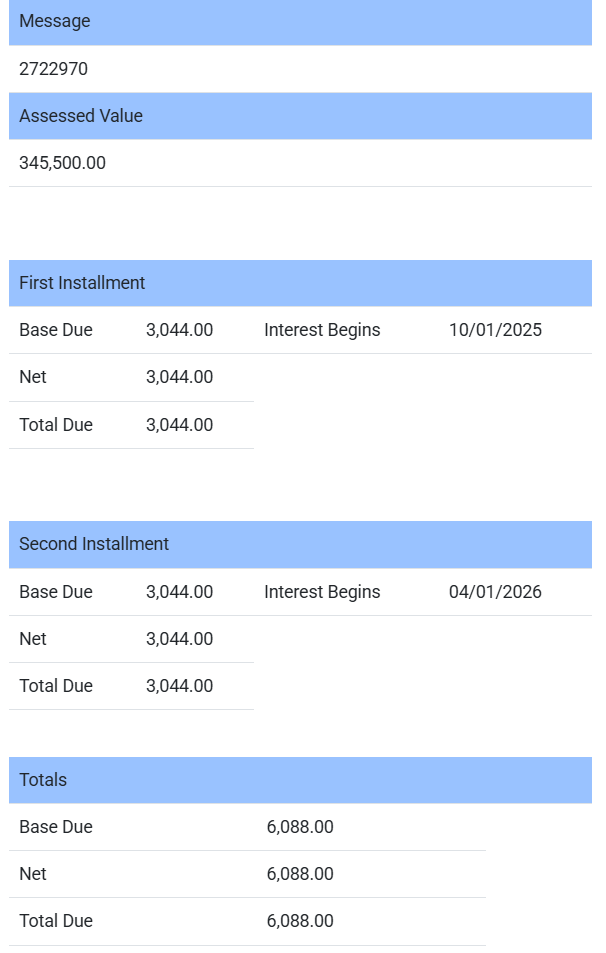Click the 345,500.00 assessed value
606x953 pixels.
(x=62, y=163)
